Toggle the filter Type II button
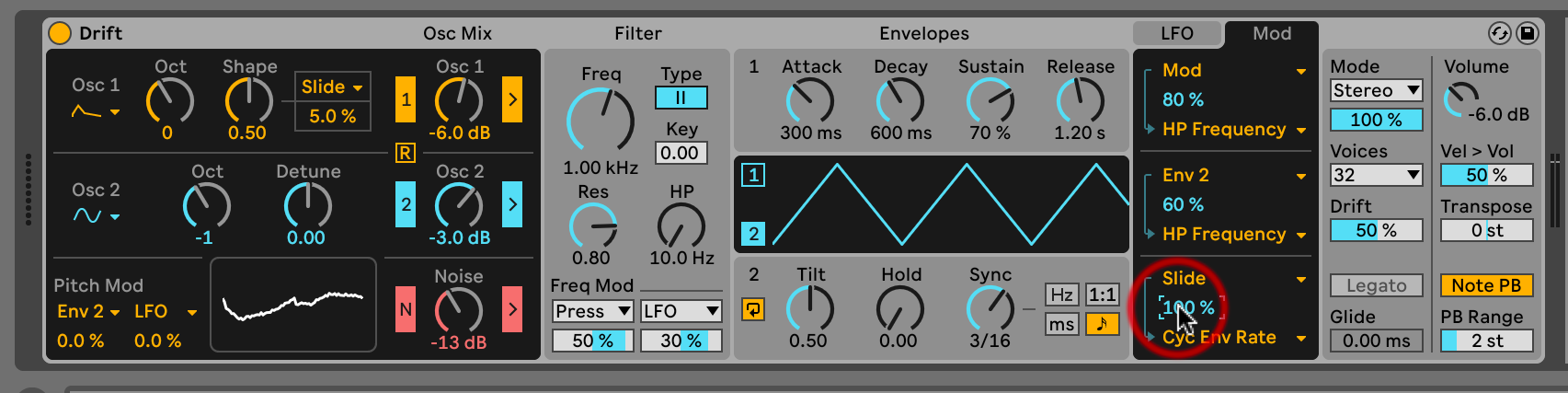Image resolution: width=1568 pixels, height=393 pixels. coord(681,98)
